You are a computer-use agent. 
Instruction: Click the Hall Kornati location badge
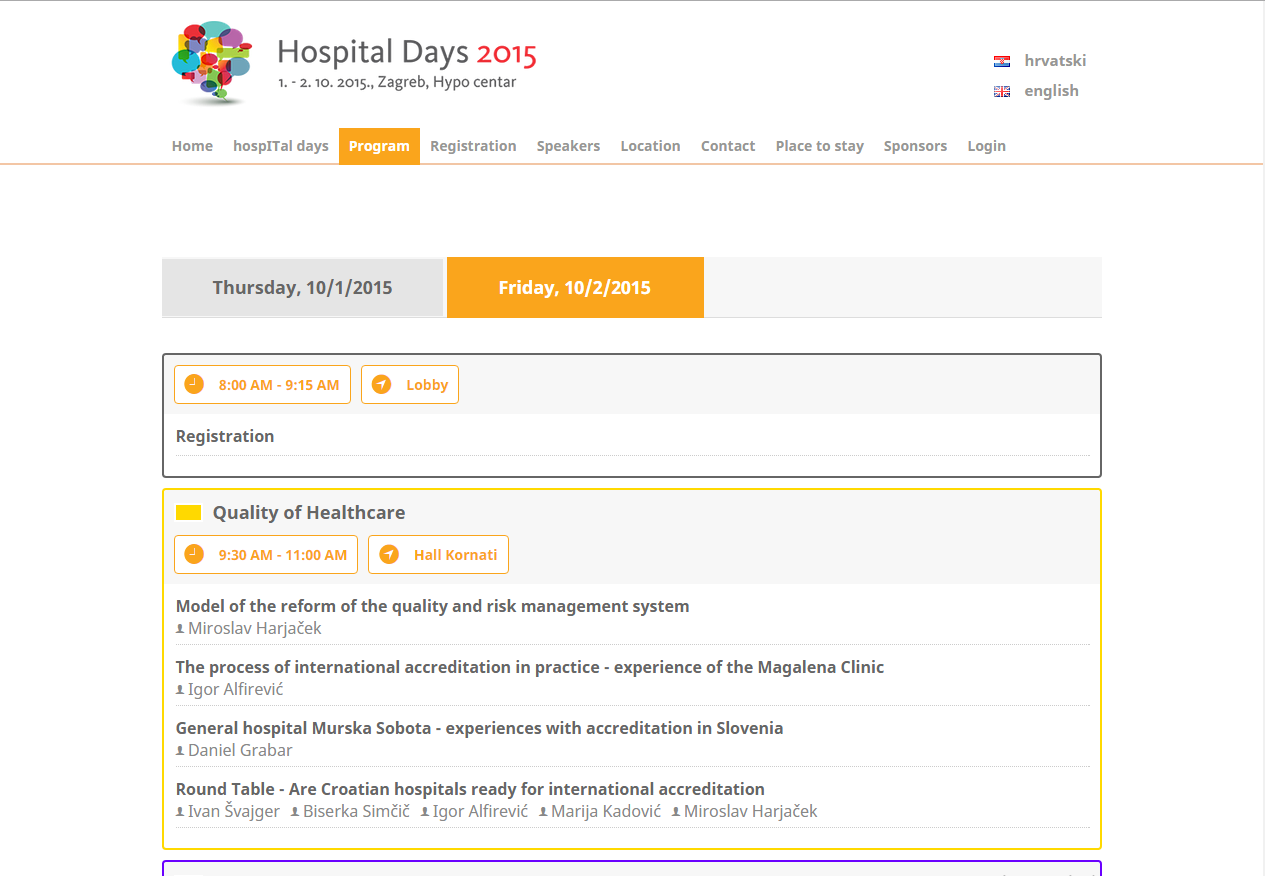pyautogui.click(x=438, y=555)
